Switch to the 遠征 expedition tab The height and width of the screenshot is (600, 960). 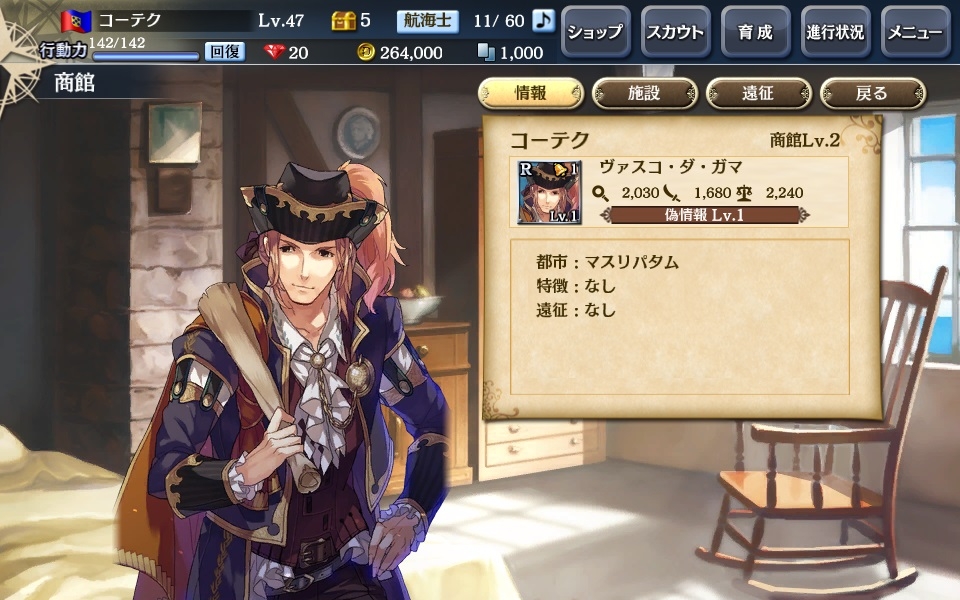pos(758,93)
